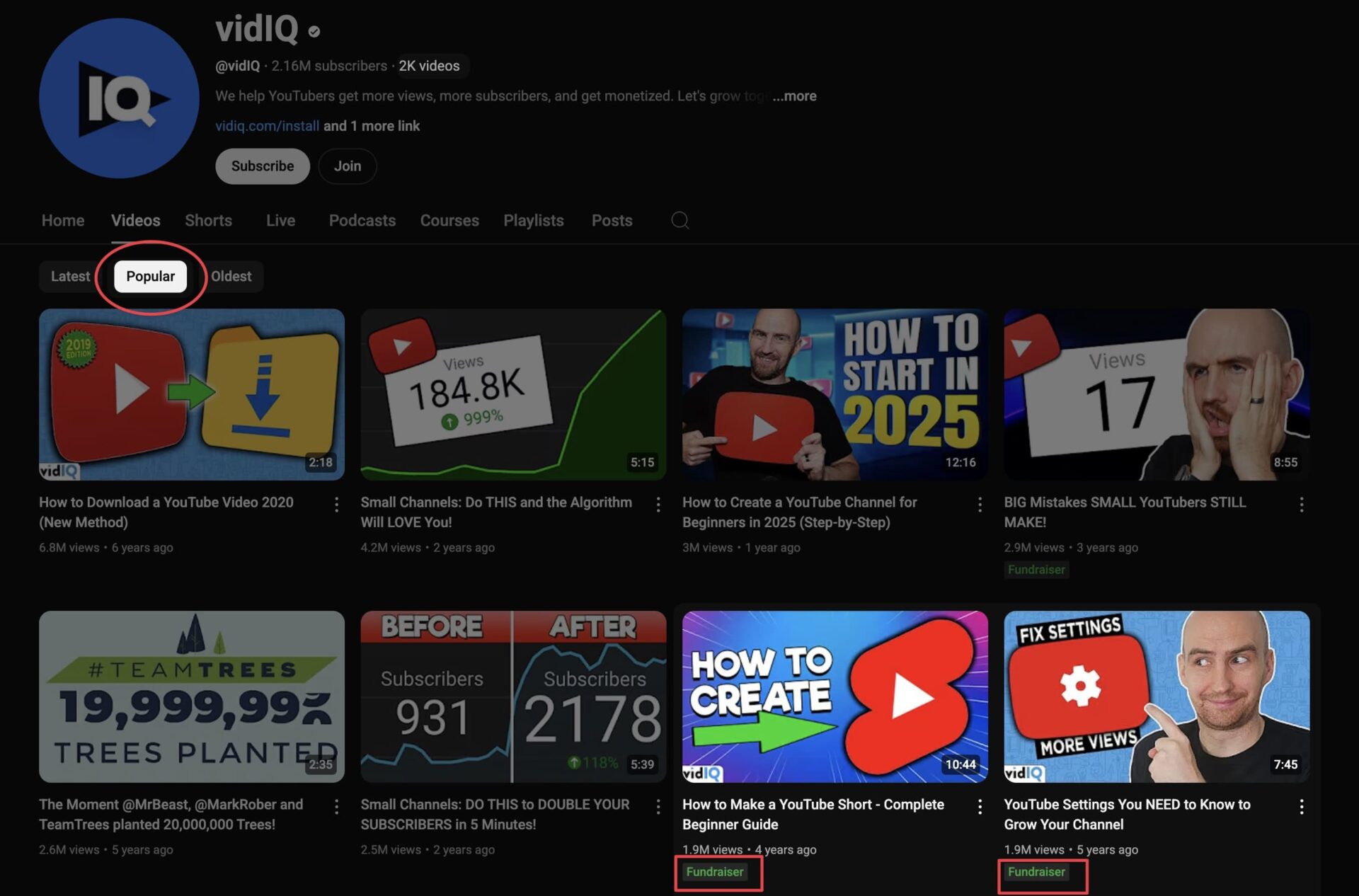1359x896 pixels.
Task: Open three-dot menu for TeamTrees video
Action: pos(336,806)
